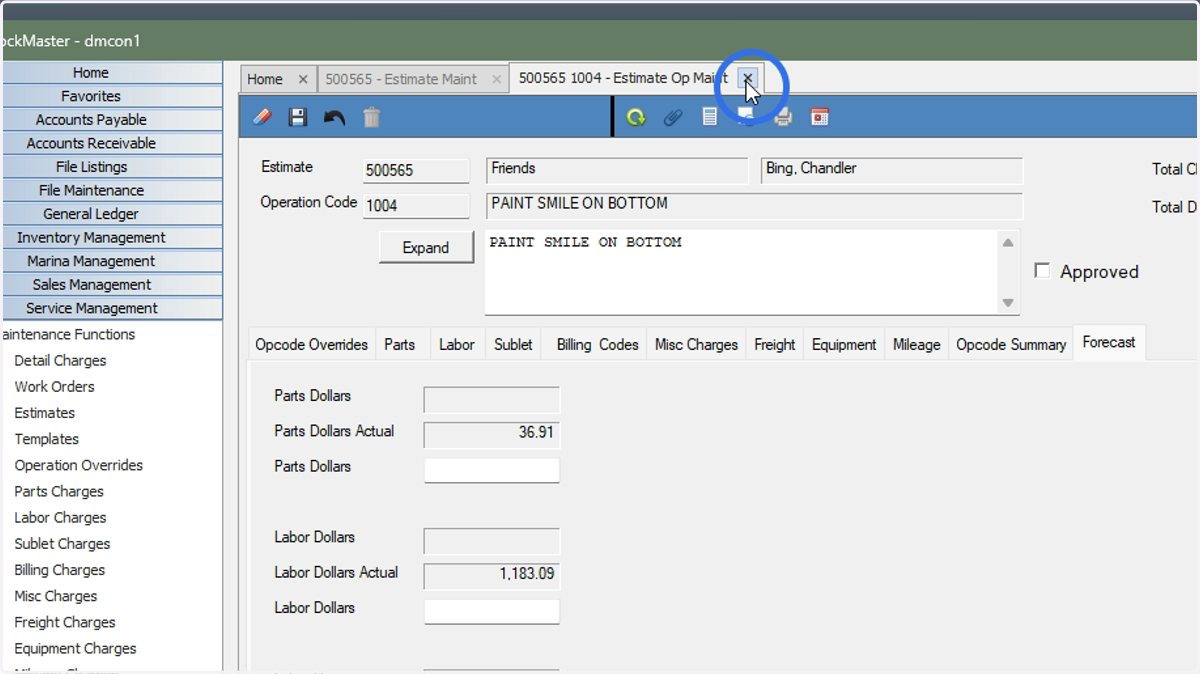Screen dimensions: 1200x674
Task: Open the Misc Charges tab
Action: 696,344
